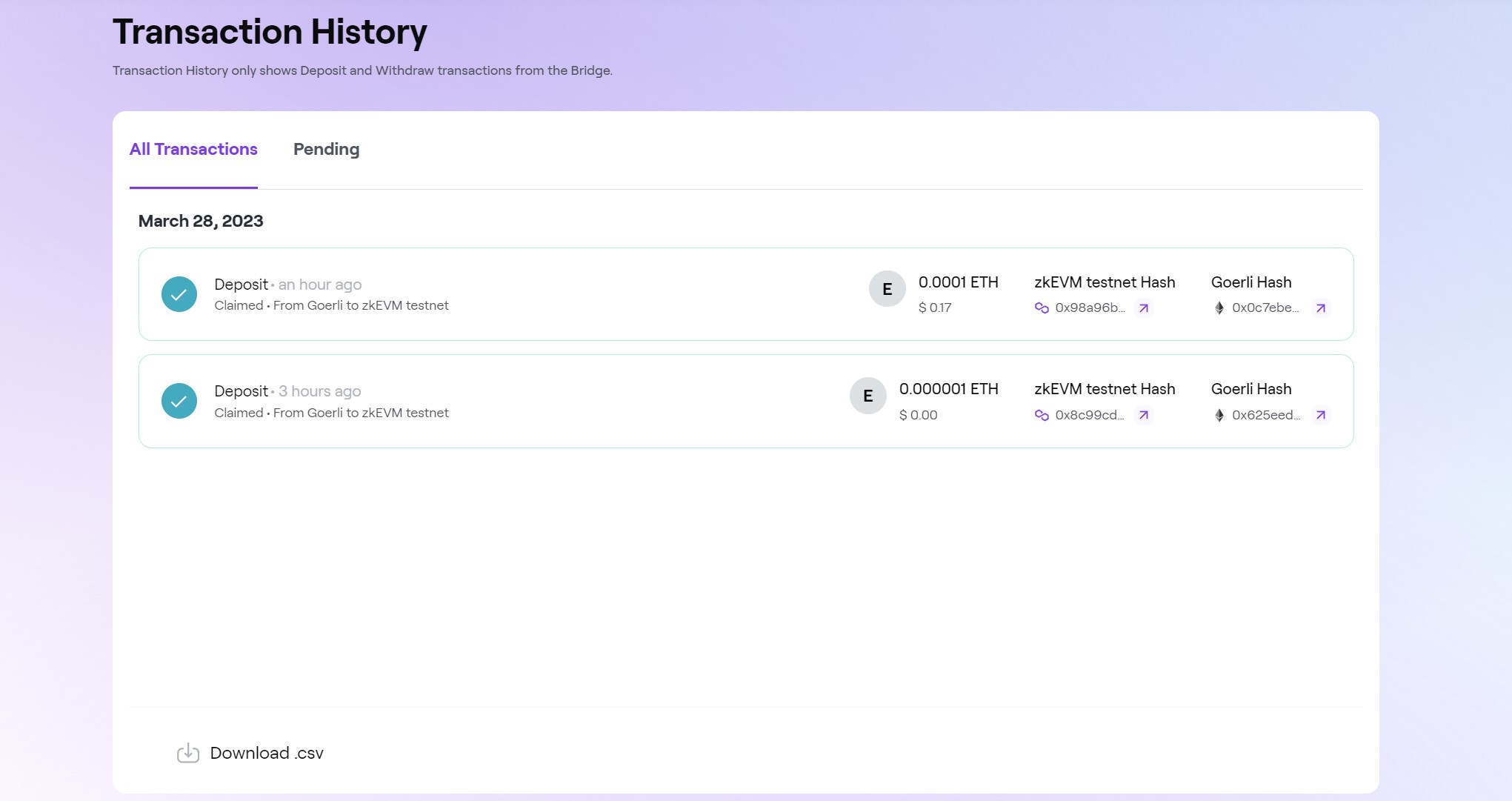Viewport: 1512px width, 801px height.
Task: Click zkEVM testnet Hash label in second deposit
Action: point(1105,389)
